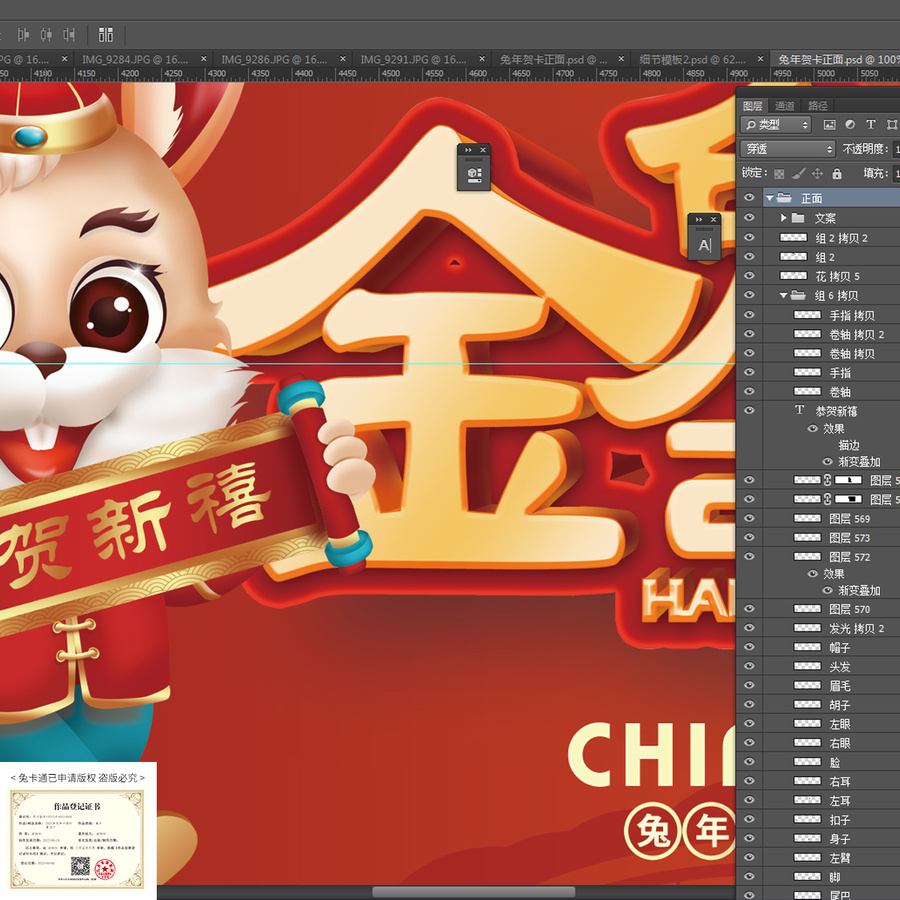Filter layers by text type
This screenshot has width=900, height=900.
point(871,125)
